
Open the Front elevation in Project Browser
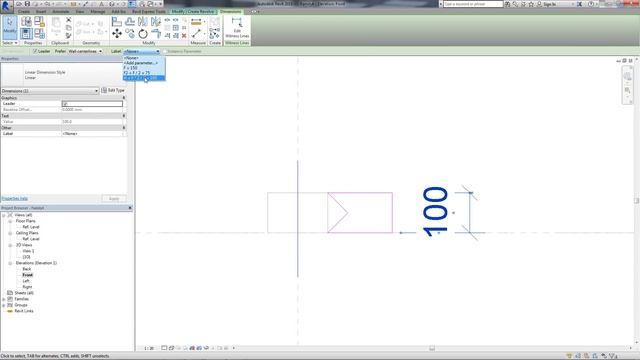tap(27, 275)
